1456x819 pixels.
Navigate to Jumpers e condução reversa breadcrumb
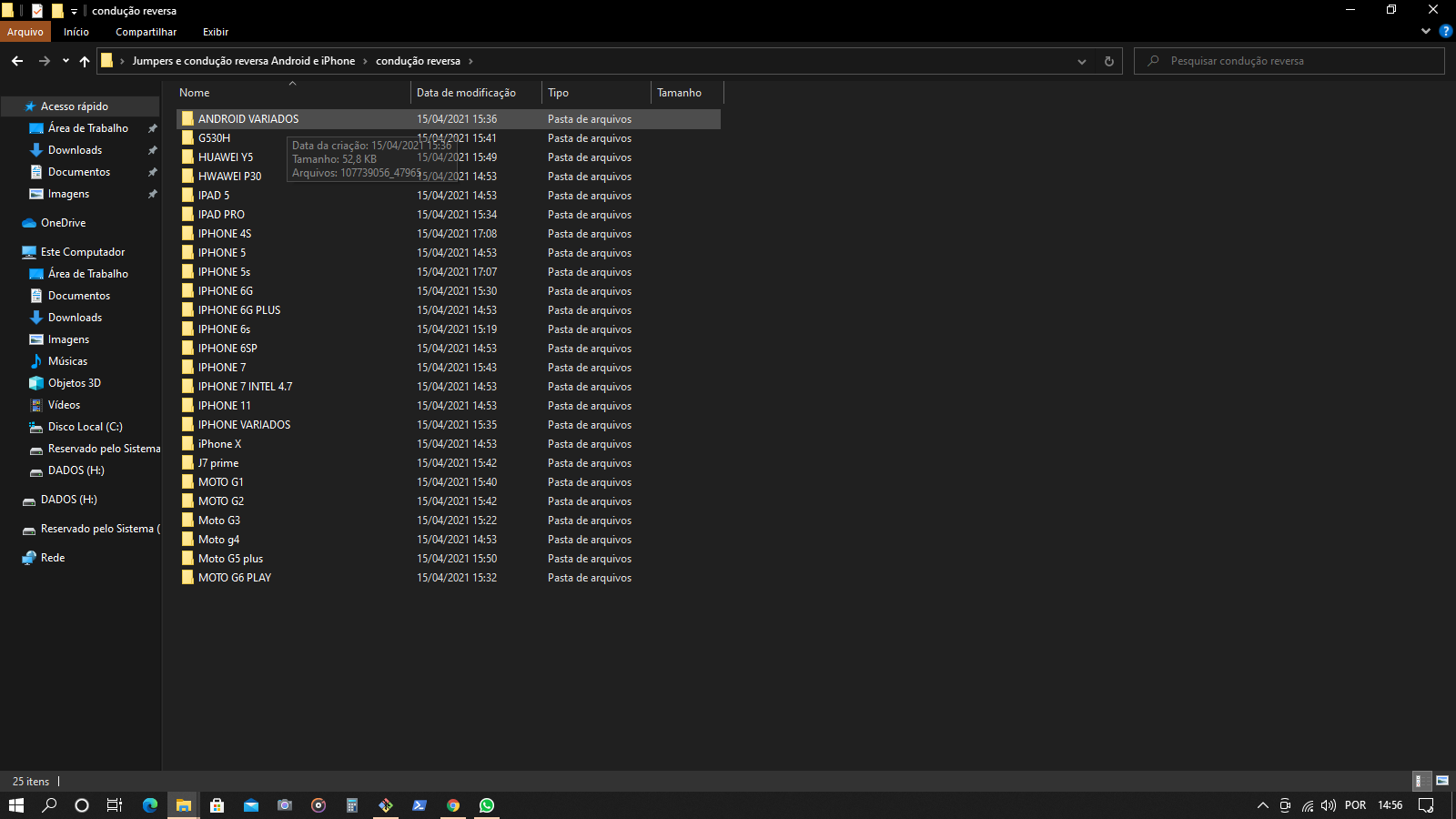[244, 61]
